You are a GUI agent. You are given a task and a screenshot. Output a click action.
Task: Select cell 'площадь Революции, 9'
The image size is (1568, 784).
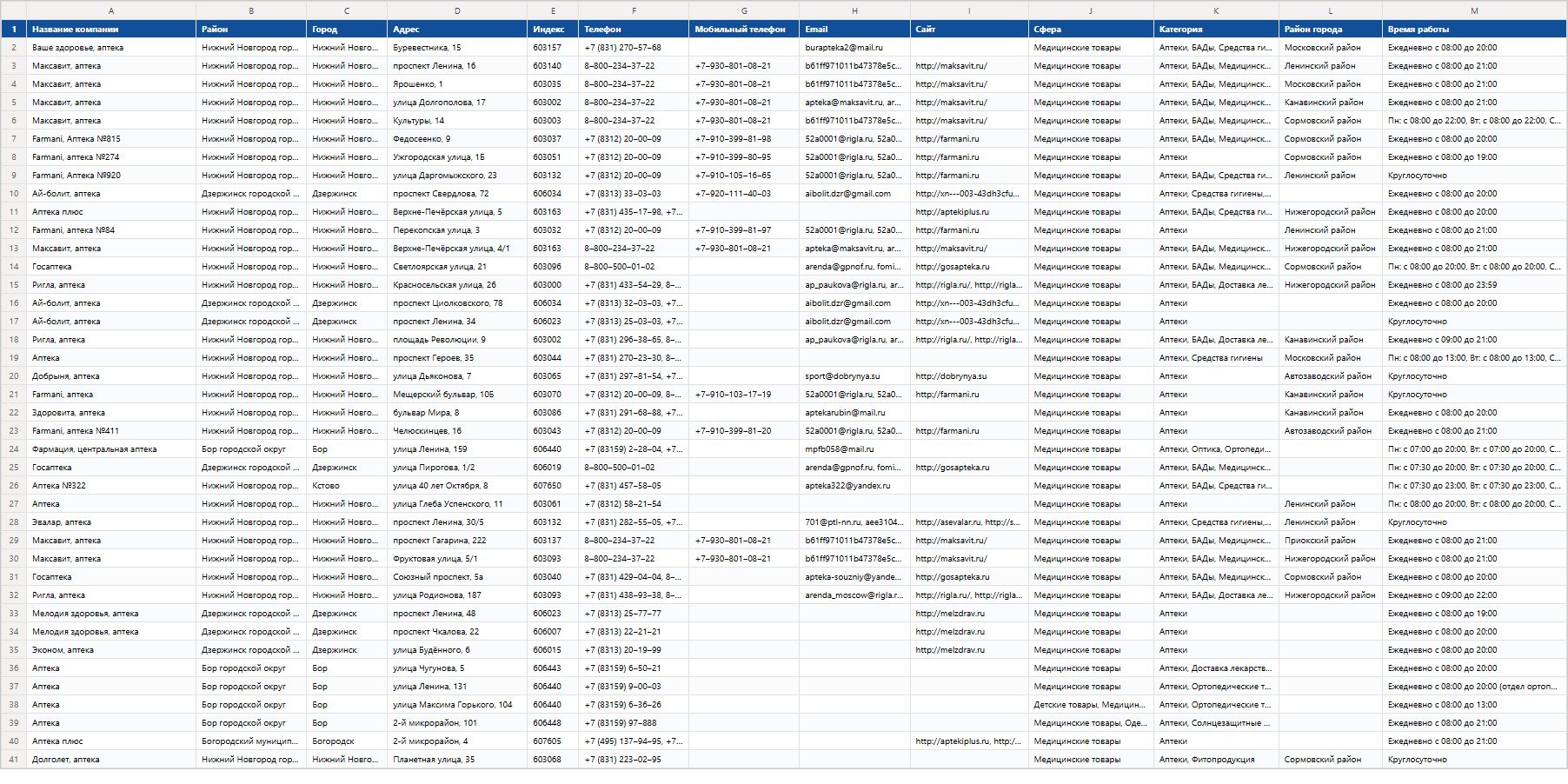point(457,340)
